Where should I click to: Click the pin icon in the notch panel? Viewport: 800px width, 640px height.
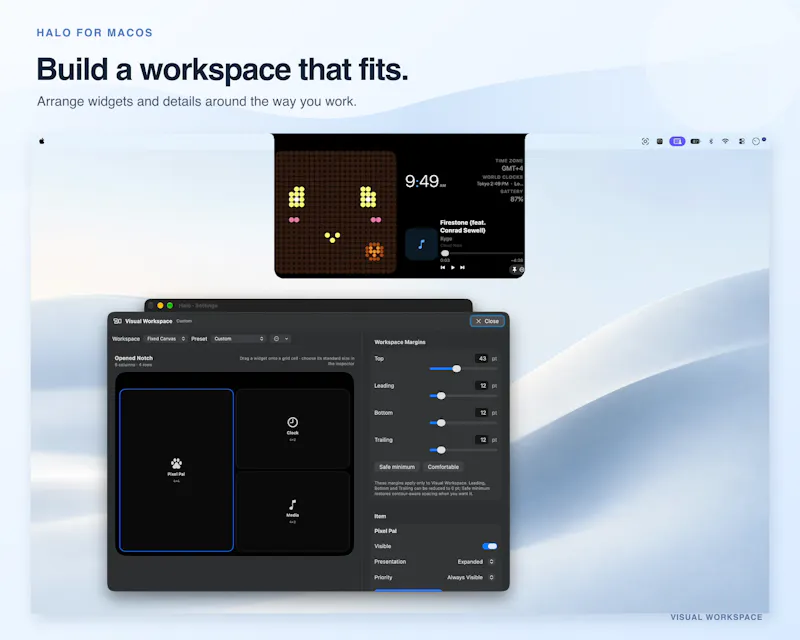(514, 269)
